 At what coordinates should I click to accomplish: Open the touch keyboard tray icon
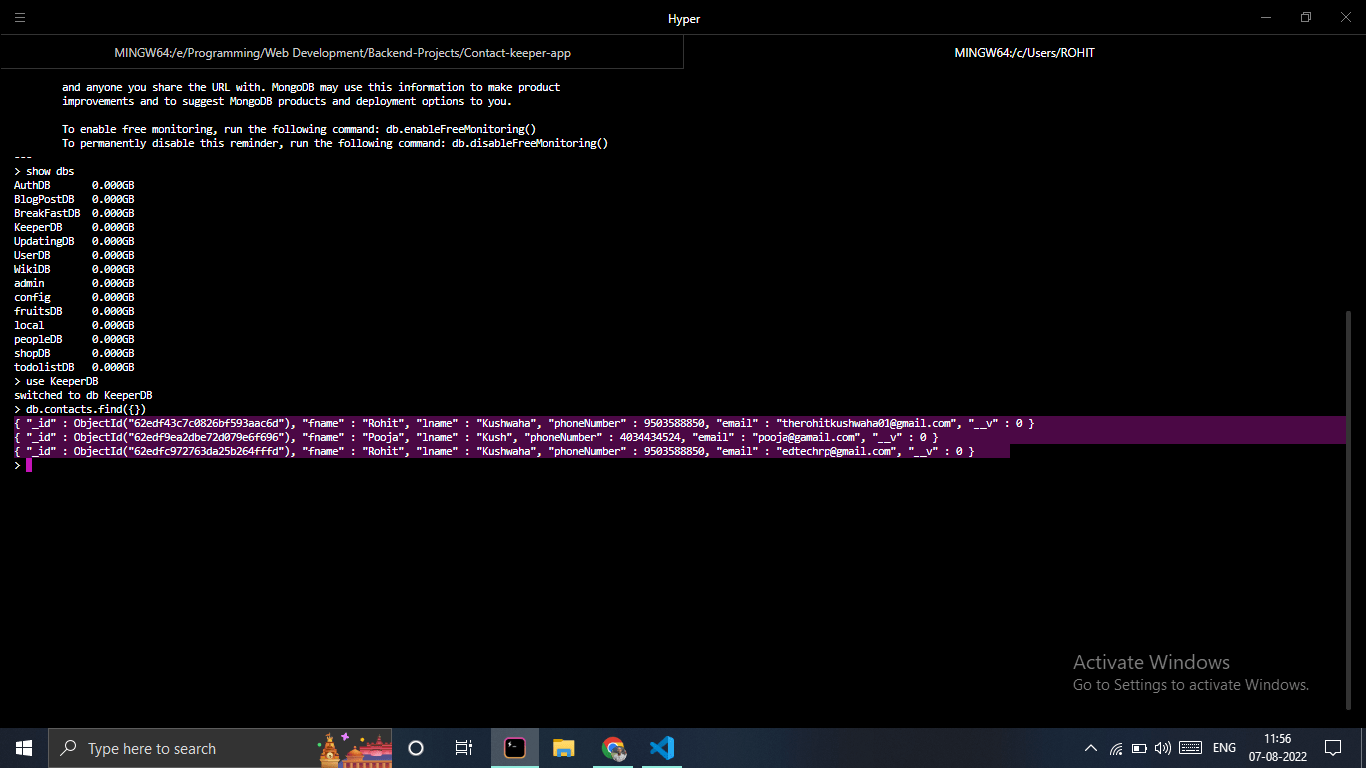(1190, 748)
